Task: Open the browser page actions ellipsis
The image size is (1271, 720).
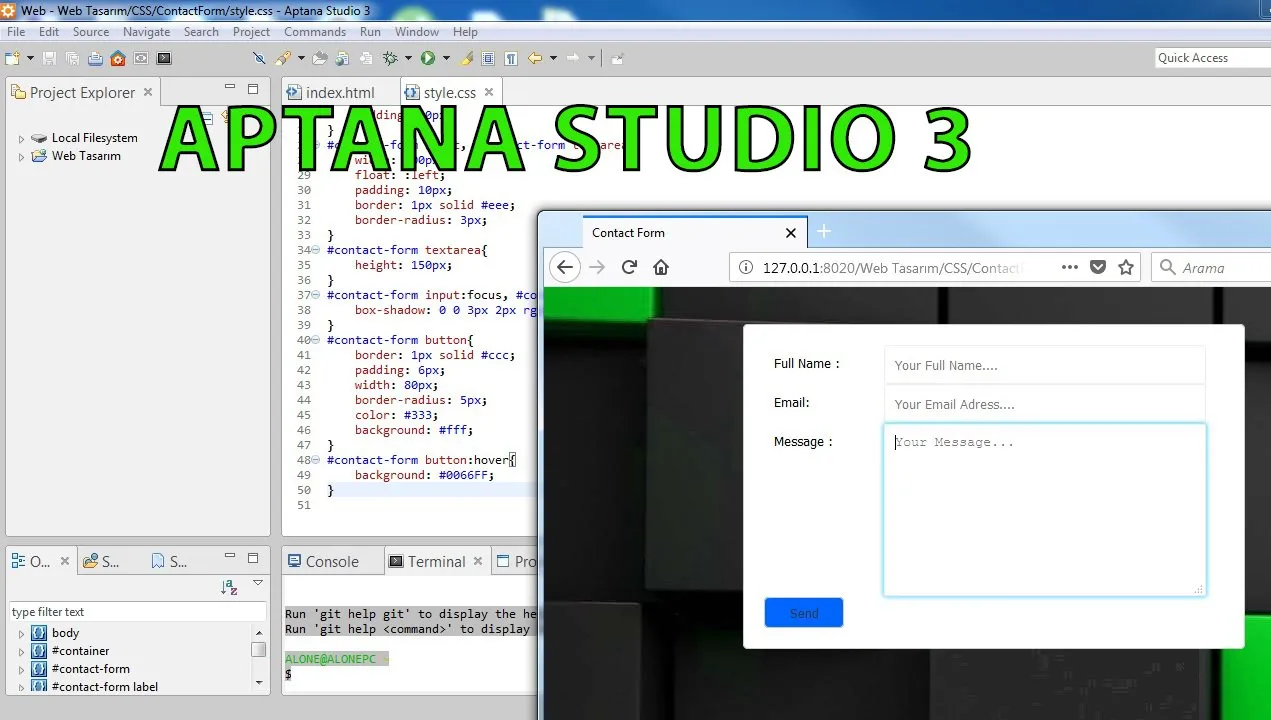Action: tap(1070, 267)
